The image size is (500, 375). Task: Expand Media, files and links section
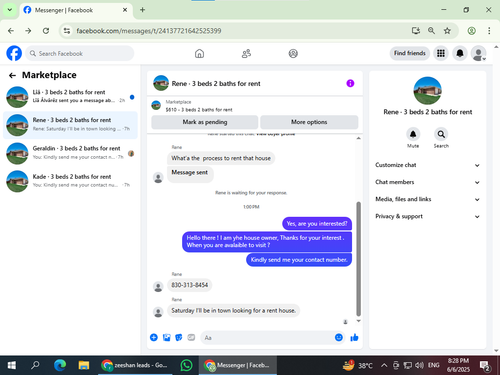tap(428, 199)
